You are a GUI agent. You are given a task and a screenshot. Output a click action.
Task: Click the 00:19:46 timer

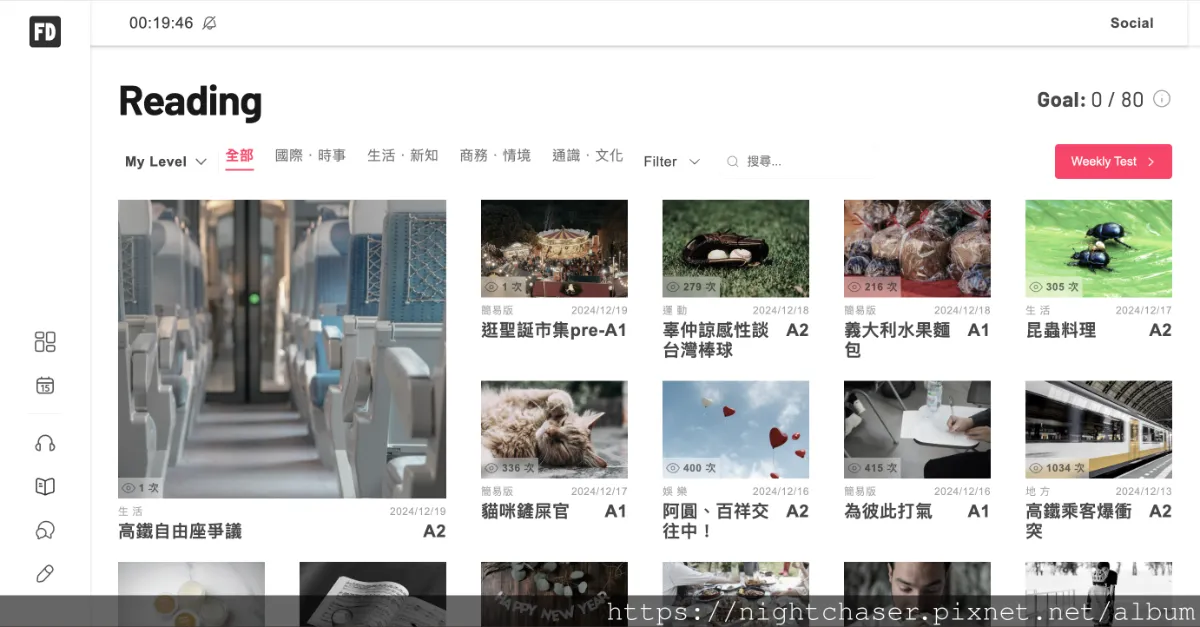point(161,23)
